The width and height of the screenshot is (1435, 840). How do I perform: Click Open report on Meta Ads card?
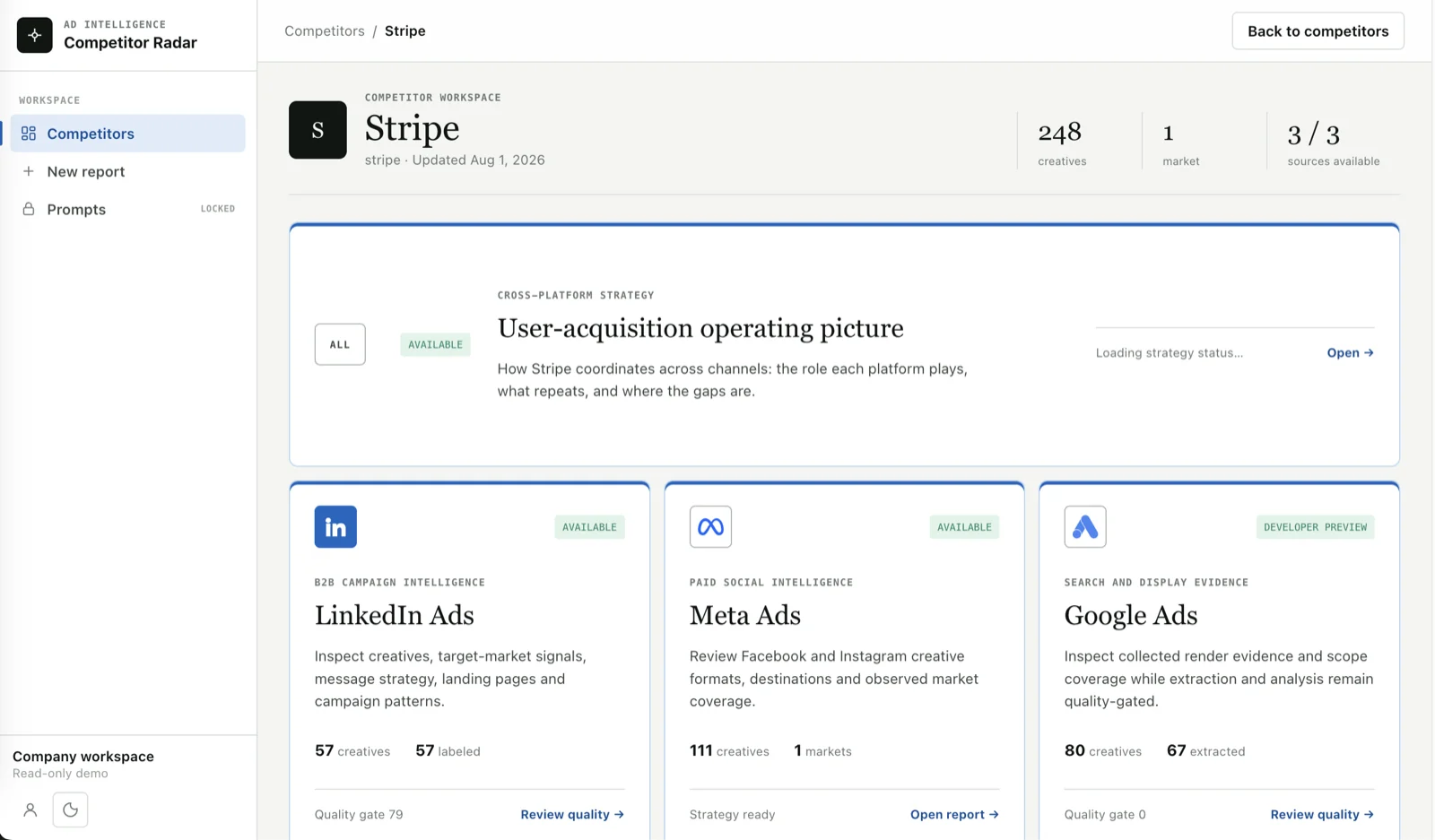click(954, 815)
